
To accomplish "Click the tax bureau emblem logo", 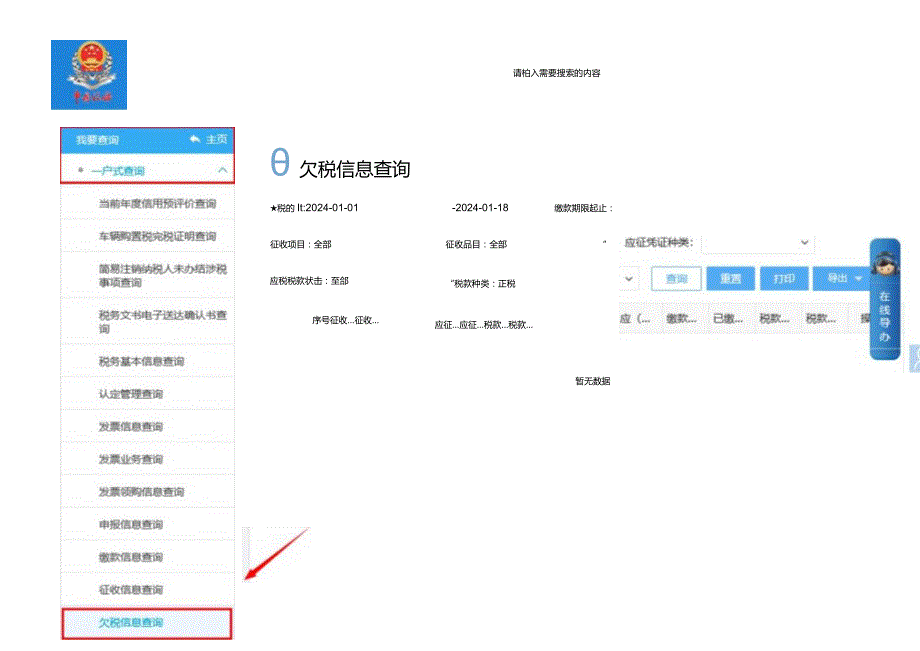I will tap(89, 74).
